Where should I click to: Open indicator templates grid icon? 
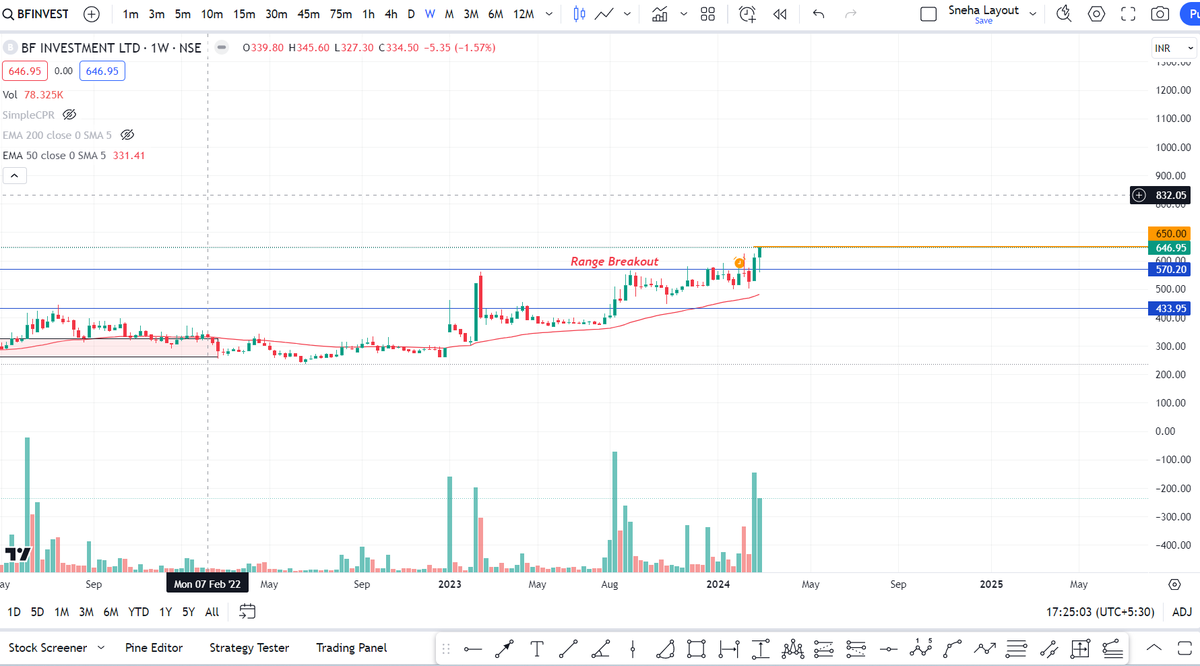(708, 14)
